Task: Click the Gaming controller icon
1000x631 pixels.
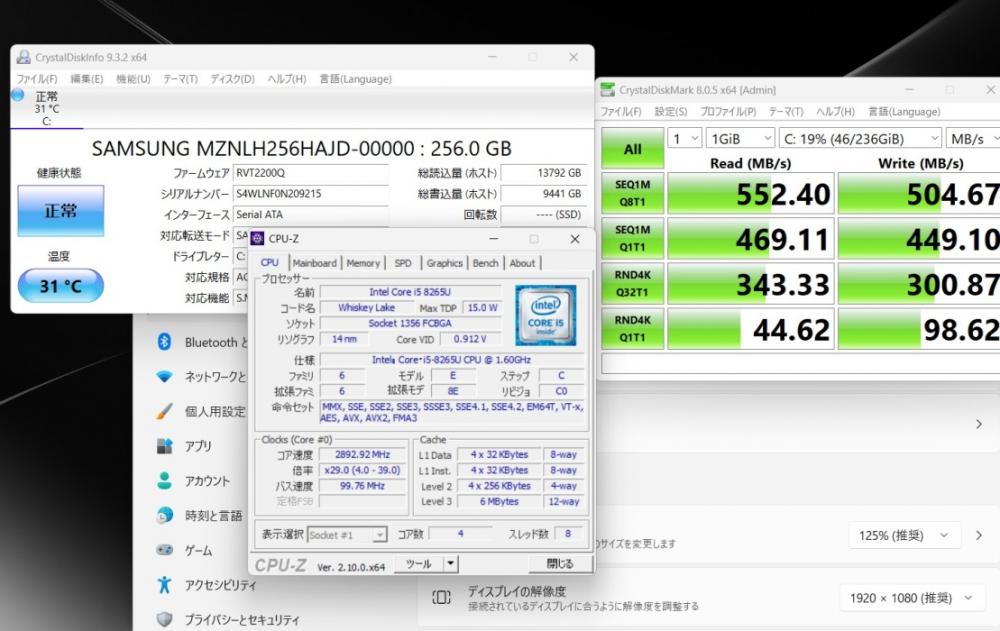Action: (165, 549)
